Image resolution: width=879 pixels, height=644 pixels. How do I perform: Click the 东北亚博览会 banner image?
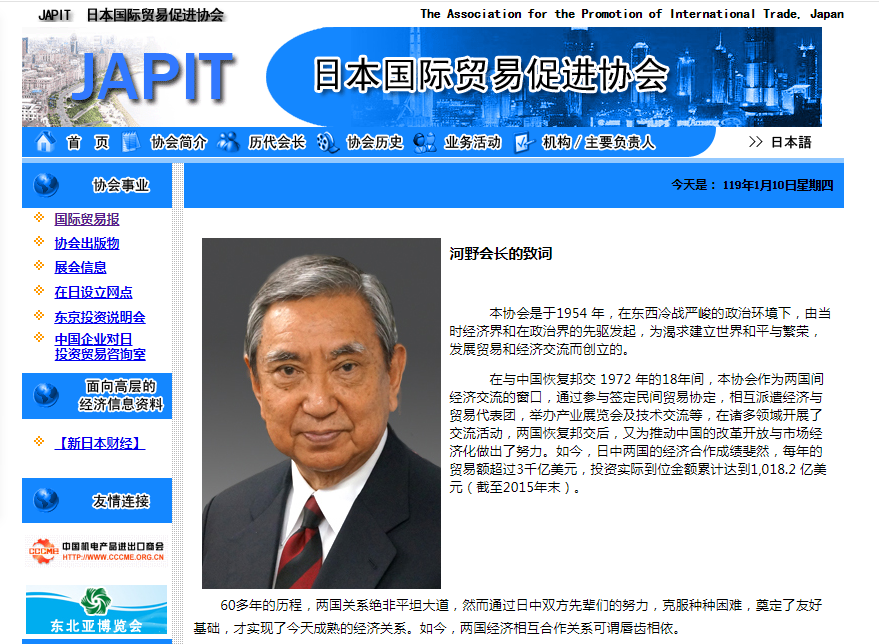point(96,609)
